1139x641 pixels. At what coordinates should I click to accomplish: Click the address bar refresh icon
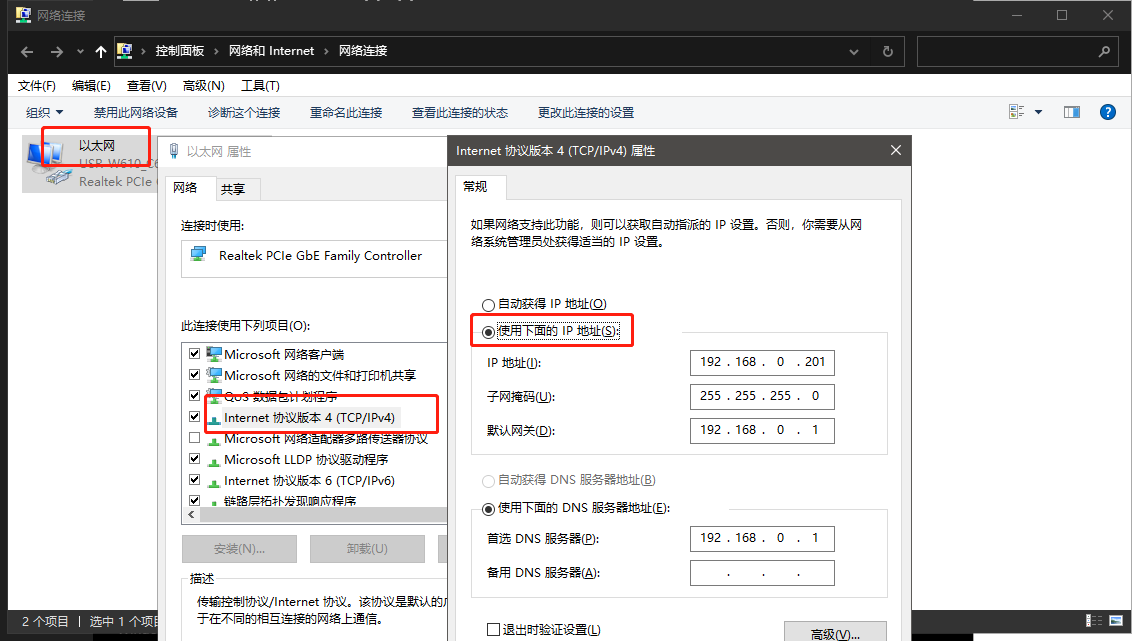887,51
